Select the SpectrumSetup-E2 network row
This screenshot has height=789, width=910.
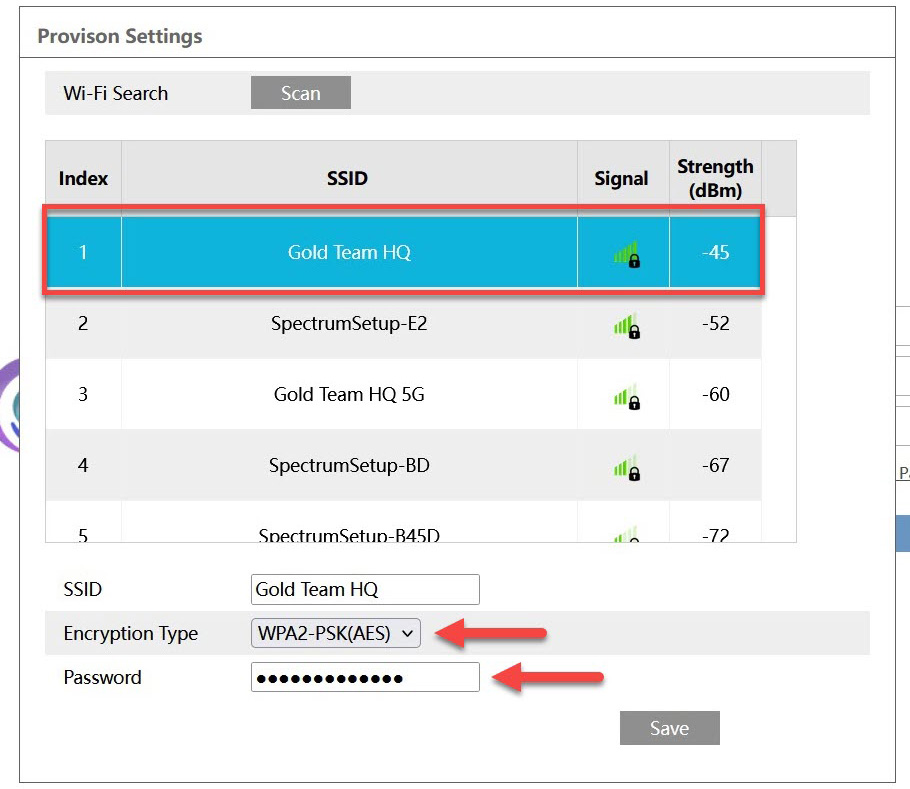click(349, 324)
